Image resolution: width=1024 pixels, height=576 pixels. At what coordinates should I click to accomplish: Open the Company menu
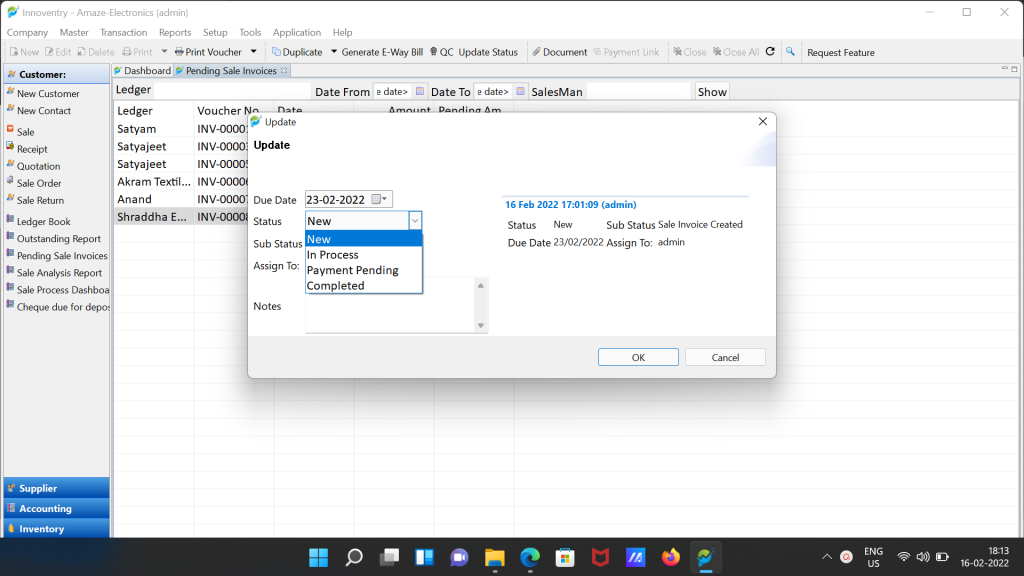27,32
